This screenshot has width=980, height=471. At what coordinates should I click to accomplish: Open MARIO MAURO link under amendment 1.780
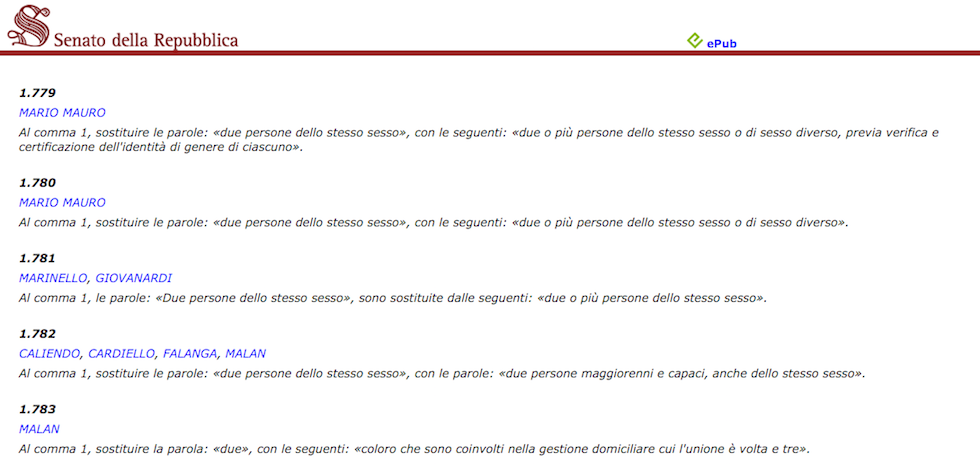[x=62, y=203]
